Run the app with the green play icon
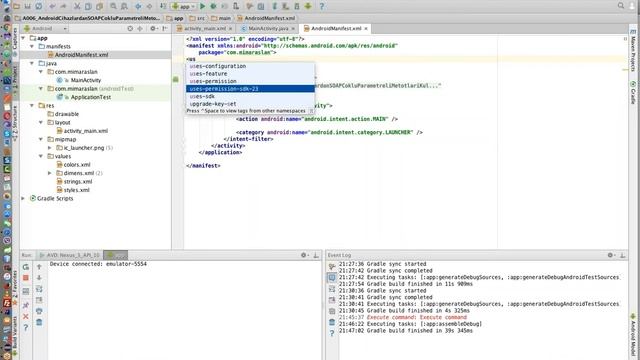640x360 pixels. coord(202,6)
